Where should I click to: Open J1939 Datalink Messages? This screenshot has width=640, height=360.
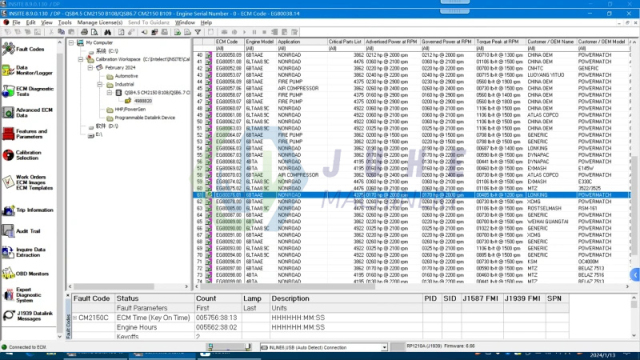click(27, 316)
